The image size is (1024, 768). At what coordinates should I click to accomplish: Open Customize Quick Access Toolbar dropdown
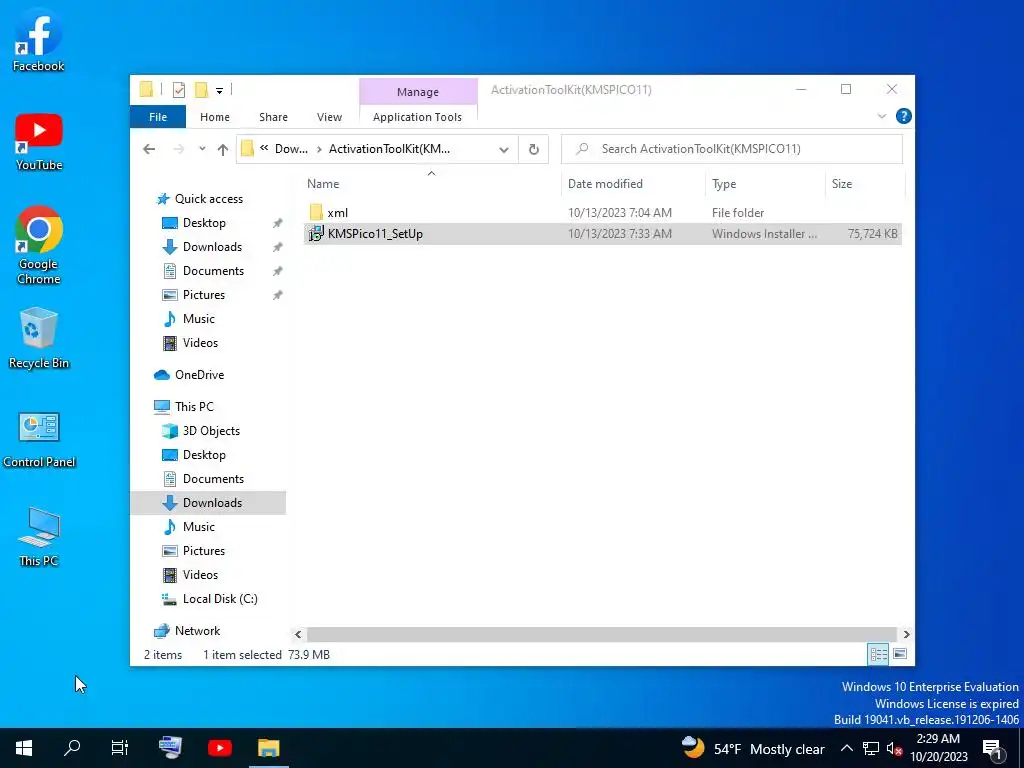tap(219, 91)
